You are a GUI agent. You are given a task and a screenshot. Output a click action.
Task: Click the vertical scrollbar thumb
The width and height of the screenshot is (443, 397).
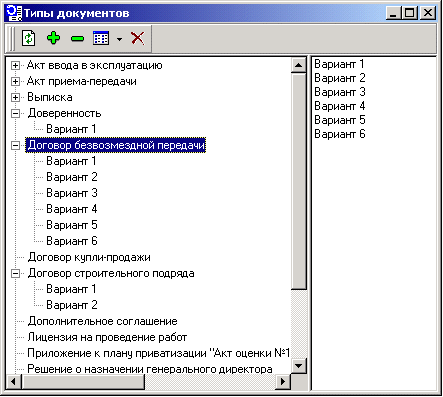click(x=299, y=181)
